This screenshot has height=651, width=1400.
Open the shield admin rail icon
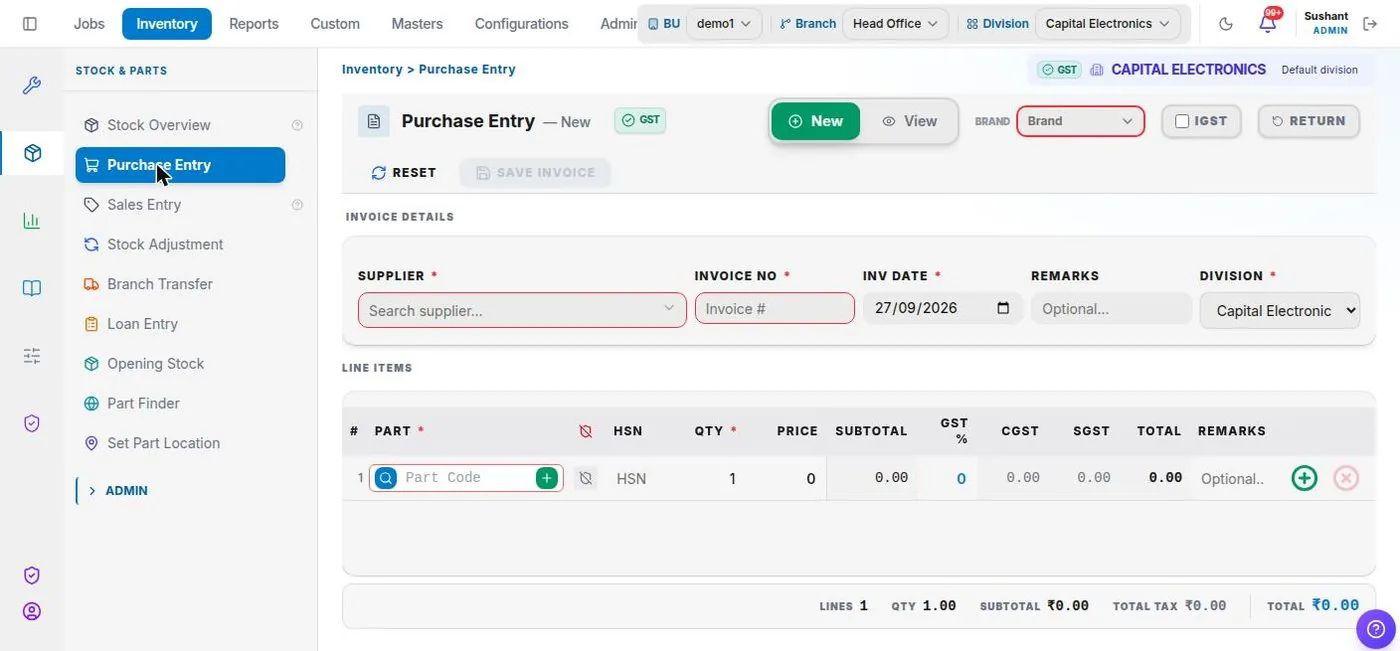point(32,423)
